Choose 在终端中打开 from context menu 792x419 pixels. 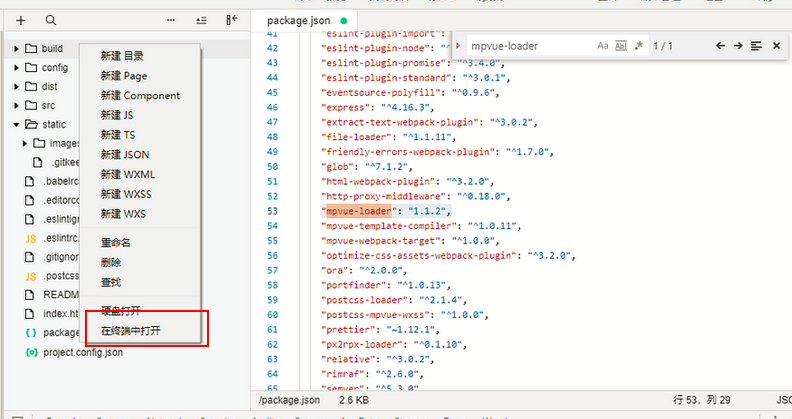point(131,331)
